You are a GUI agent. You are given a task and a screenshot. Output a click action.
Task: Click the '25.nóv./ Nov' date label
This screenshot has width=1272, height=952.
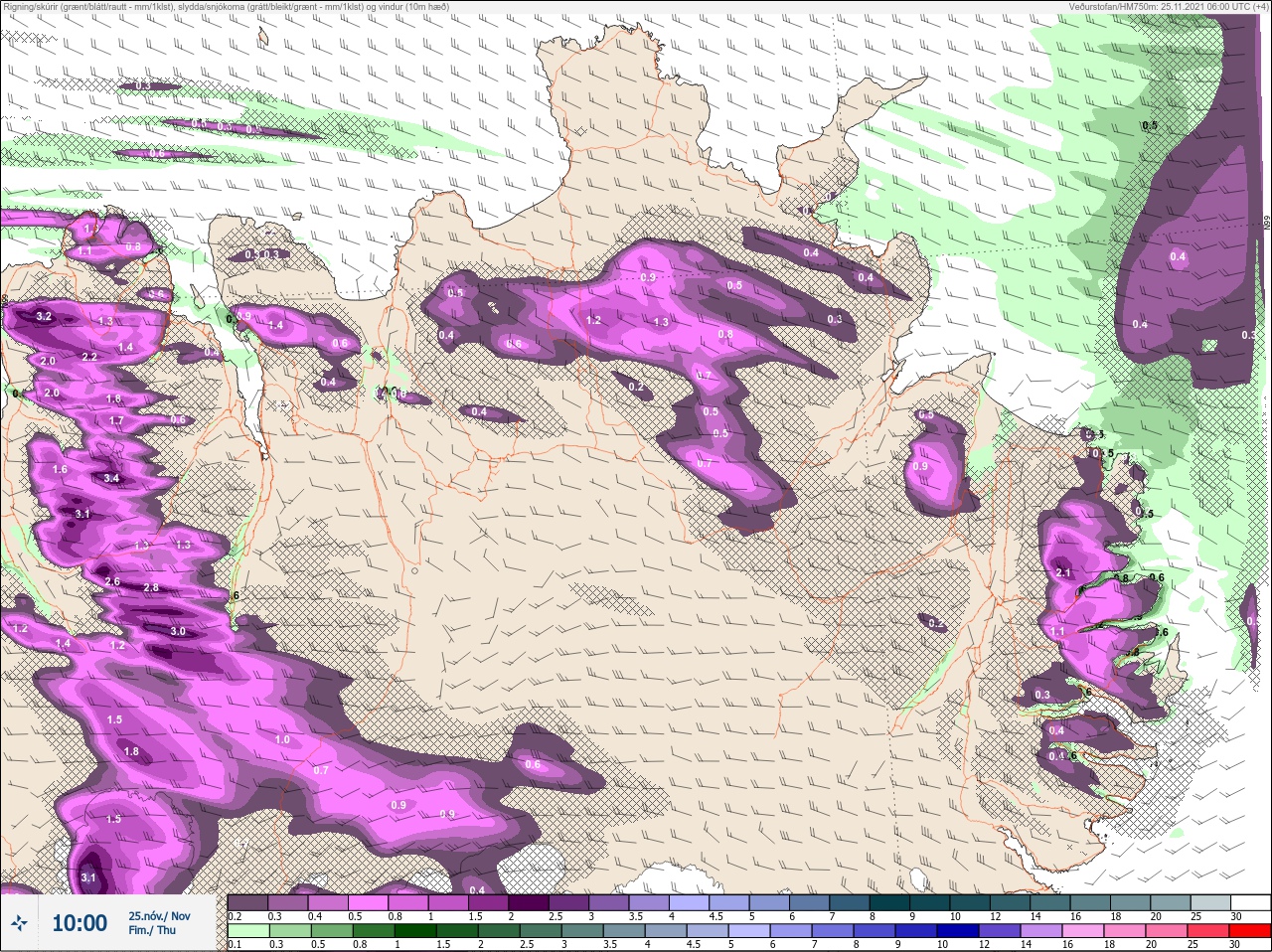click(159, 916)
